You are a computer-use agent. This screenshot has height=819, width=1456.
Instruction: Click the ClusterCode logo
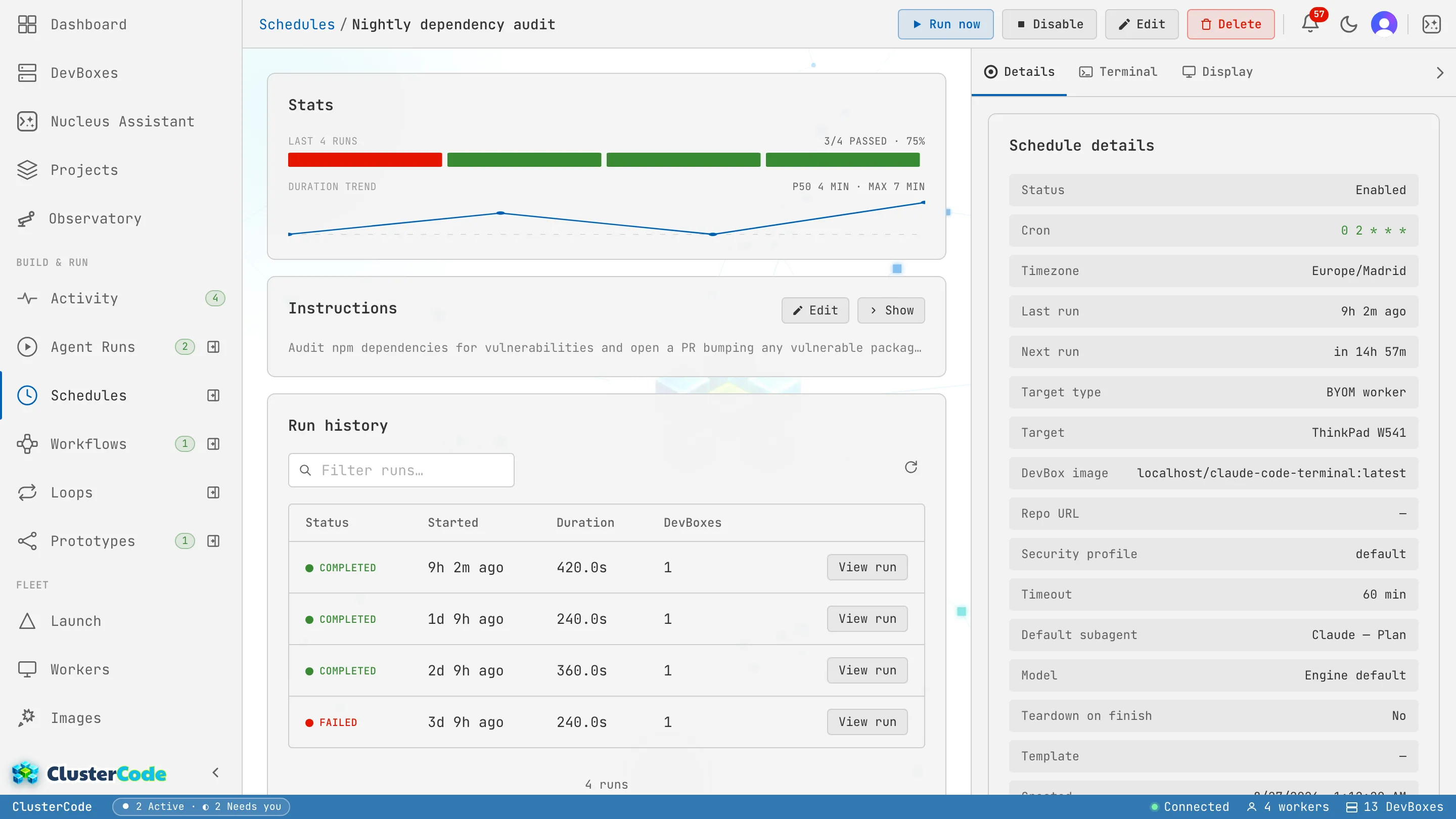coord(89,773)
